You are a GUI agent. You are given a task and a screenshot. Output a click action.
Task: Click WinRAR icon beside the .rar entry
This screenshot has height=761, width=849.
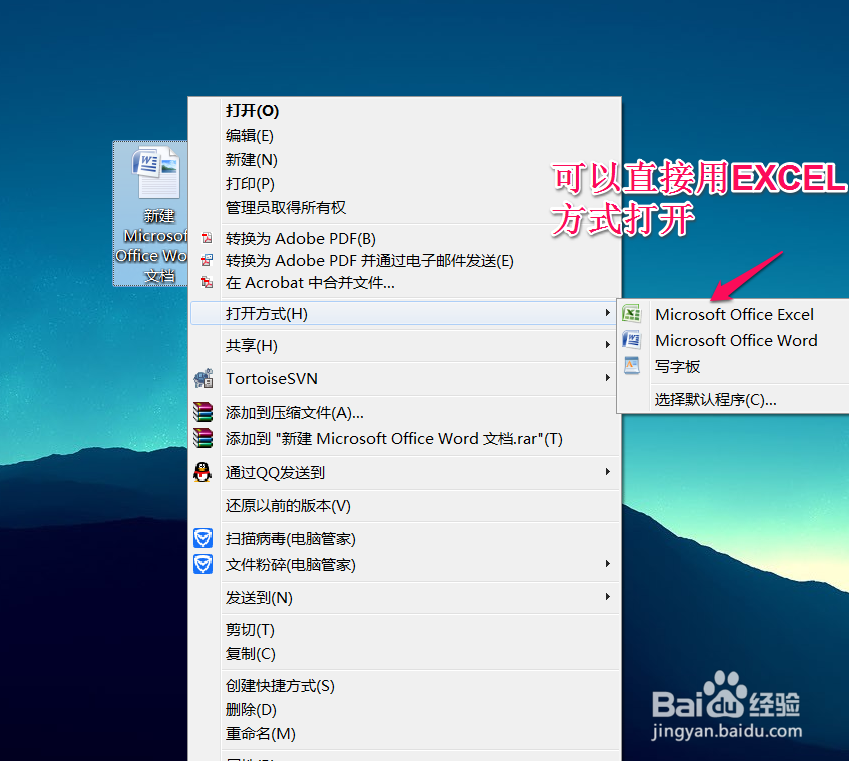tap(203, 438)
